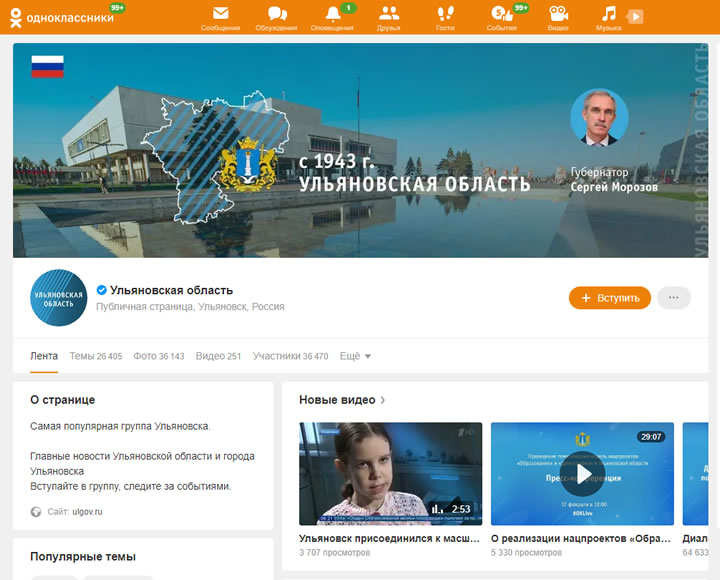
Task: Click the Популярные темы heading
Action: click(83, 557)
